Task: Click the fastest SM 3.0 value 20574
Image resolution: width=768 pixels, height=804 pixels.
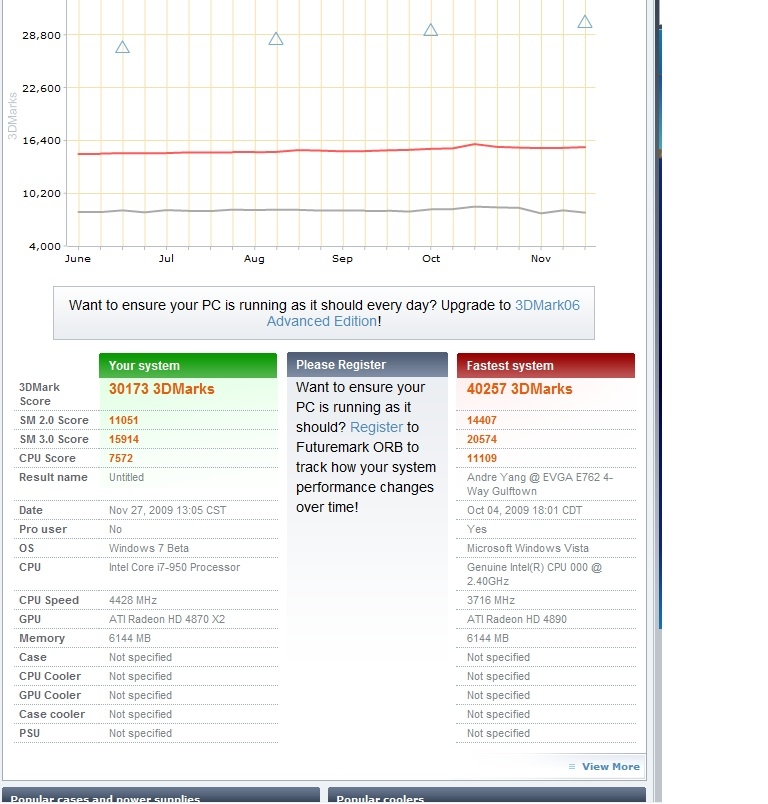Action: pos(481,439)
